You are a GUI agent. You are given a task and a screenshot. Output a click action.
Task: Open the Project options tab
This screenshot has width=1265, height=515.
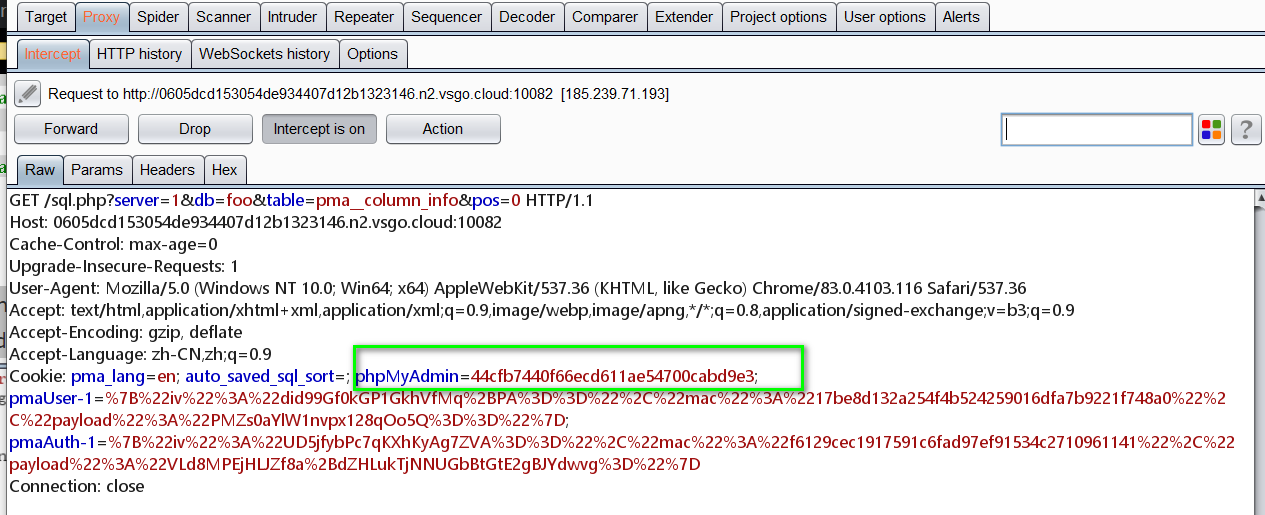[779, 17]
